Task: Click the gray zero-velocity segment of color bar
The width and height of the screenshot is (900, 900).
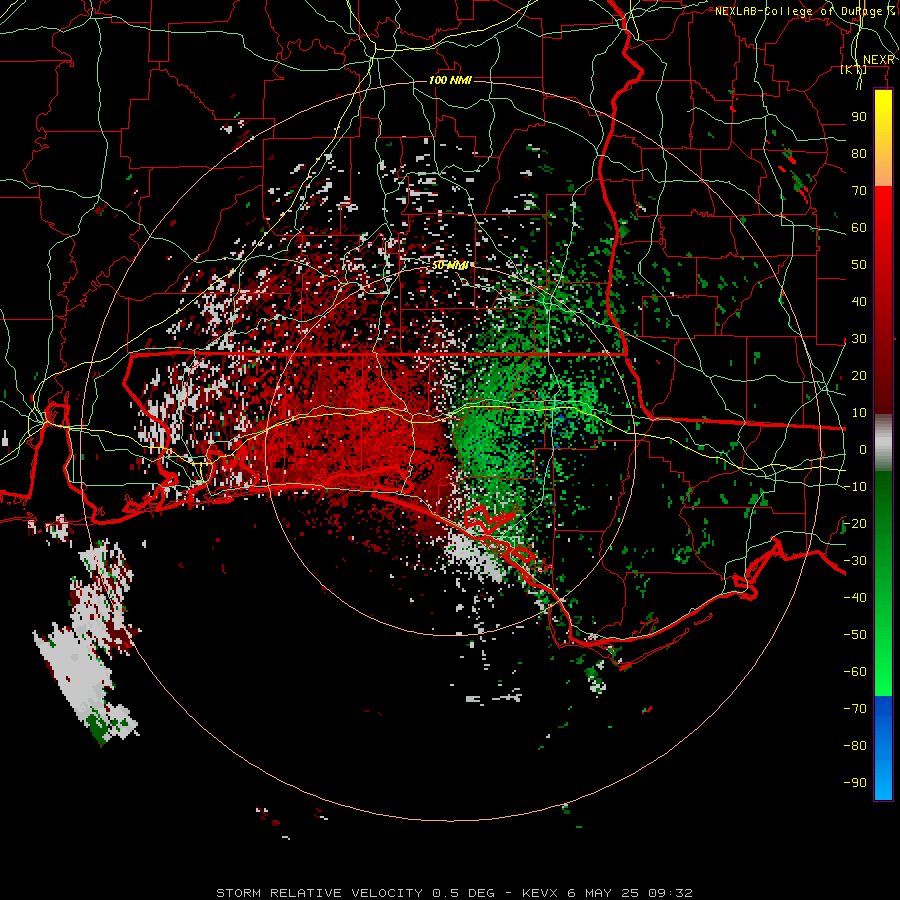Action: (883, 443)
